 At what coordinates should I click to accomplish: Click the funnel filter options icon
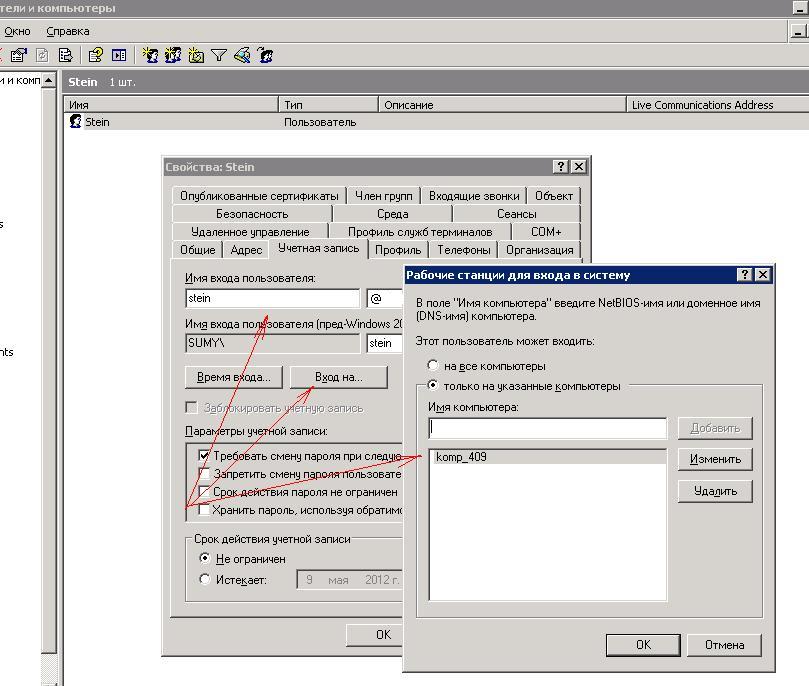219,56
